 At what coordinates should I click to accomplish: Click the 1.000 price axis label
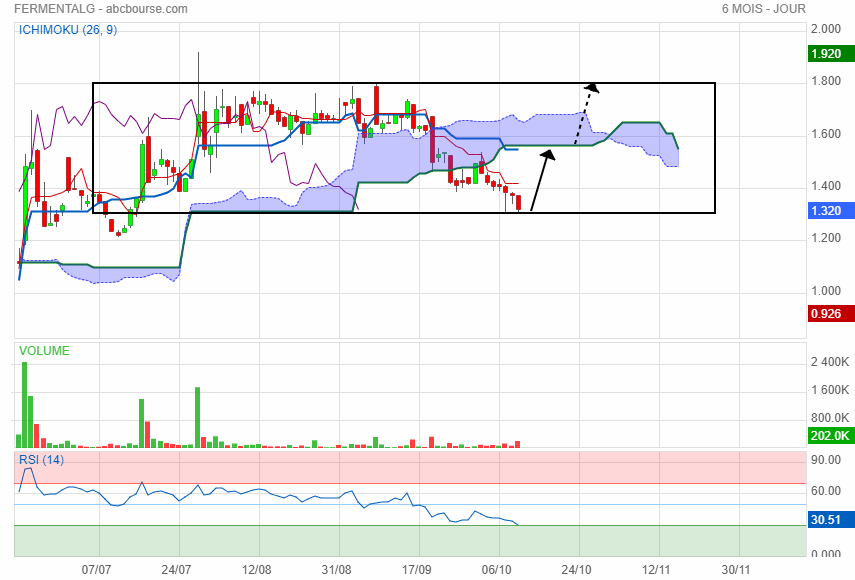(x=826, y=291)
